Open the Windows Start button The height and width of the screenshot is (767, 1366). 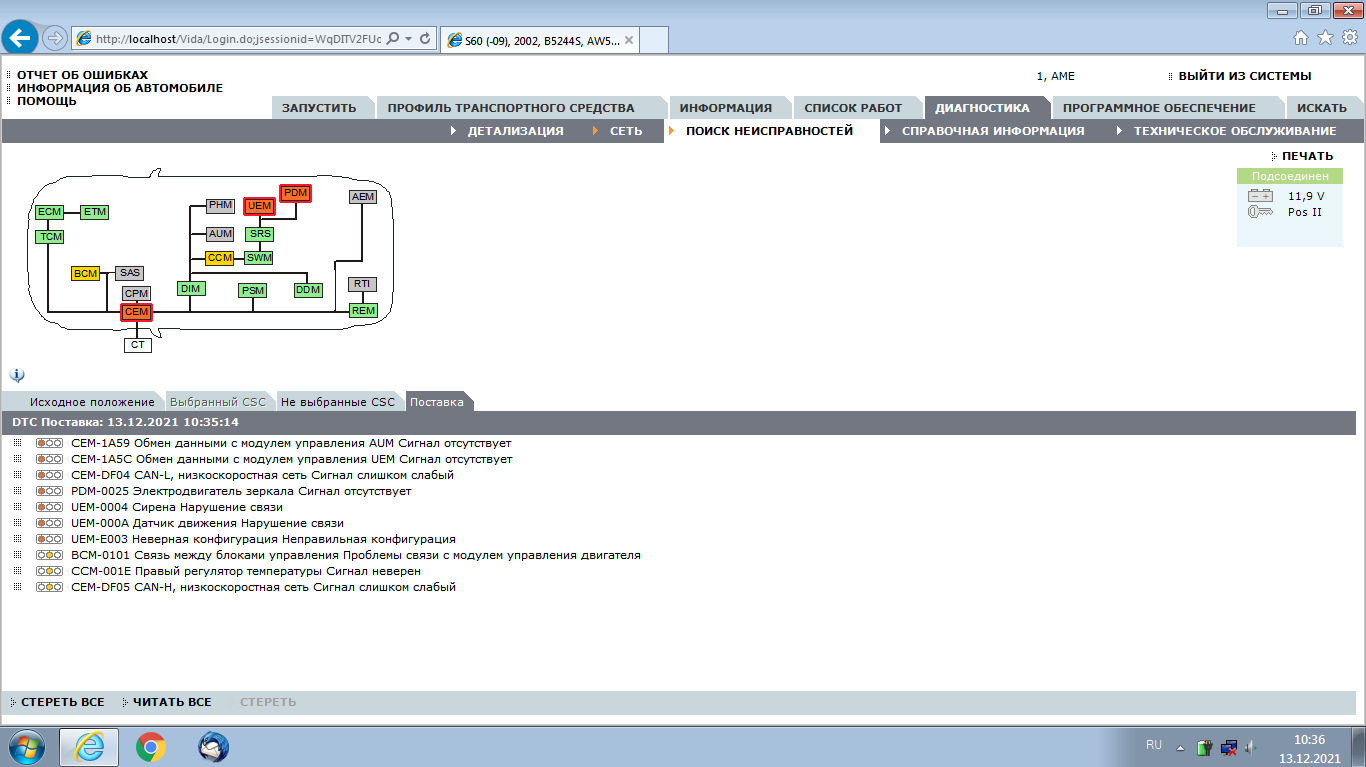pyautogui.click(x=27, y=747)
